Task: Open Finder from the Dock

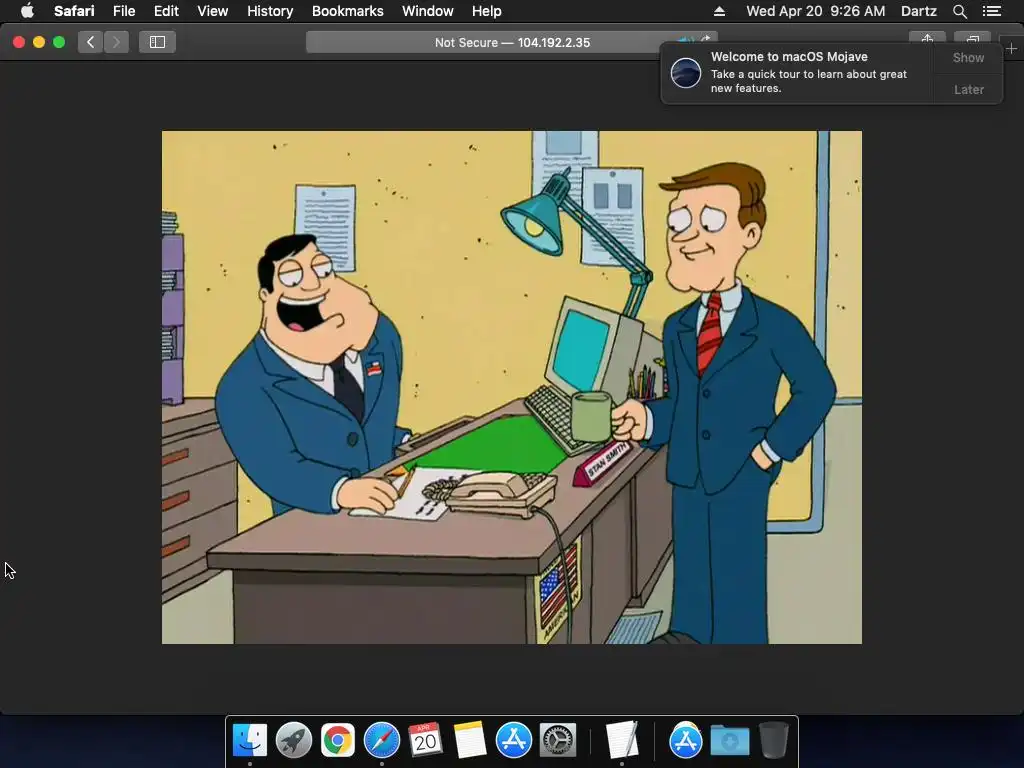Action: [250, 741]
